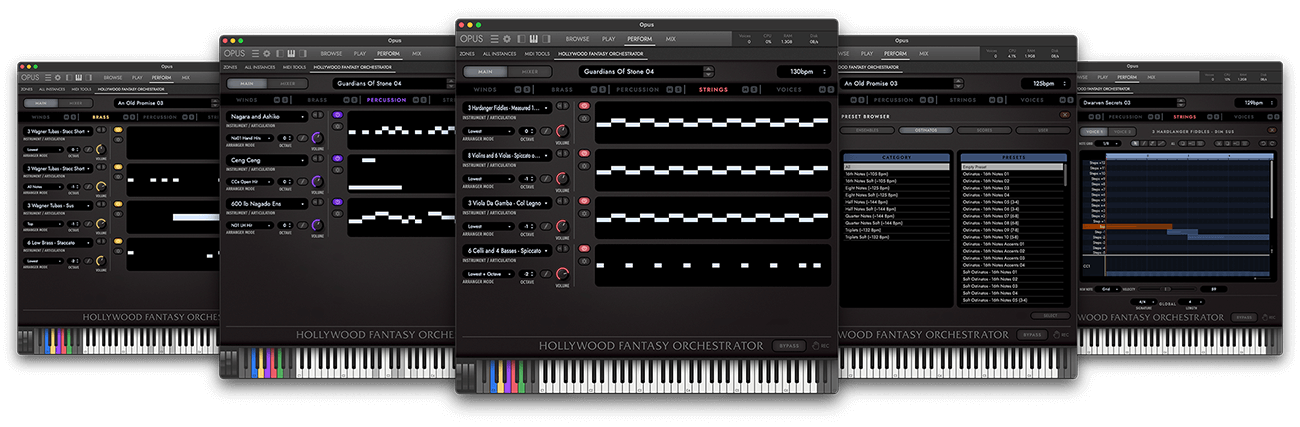The image size is (1300, 427).
Task: Select the ENSEMBLES filter in the Preset Browser
Action: [865, 130]
